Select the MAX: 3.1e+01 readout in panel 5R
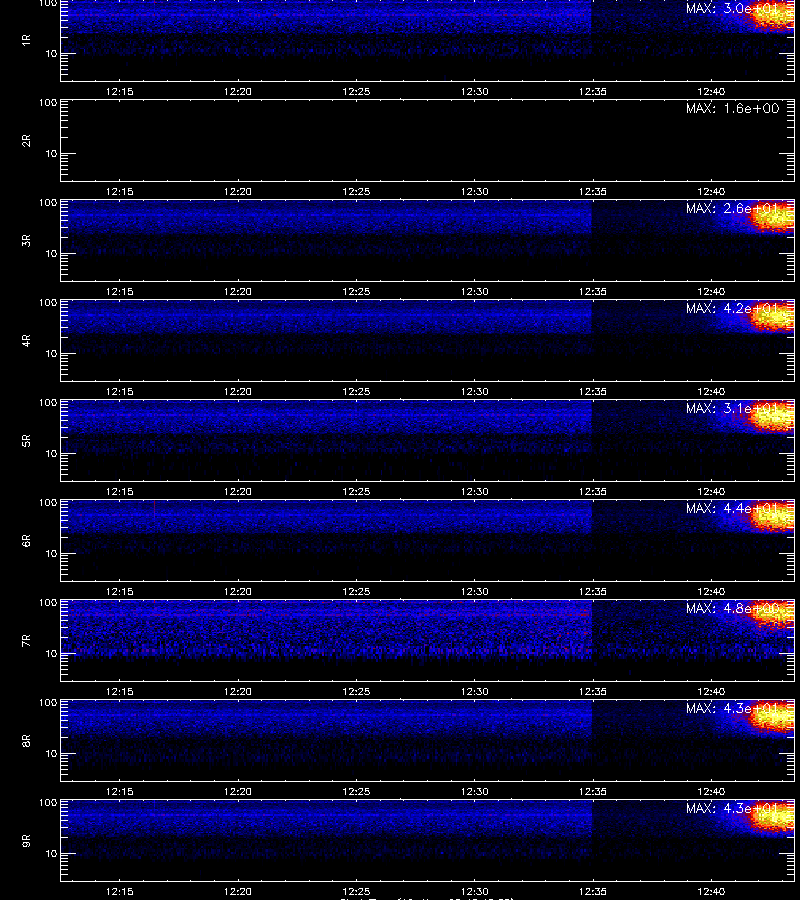This screenshot has width=800, height=900. [x=732, y=408]
